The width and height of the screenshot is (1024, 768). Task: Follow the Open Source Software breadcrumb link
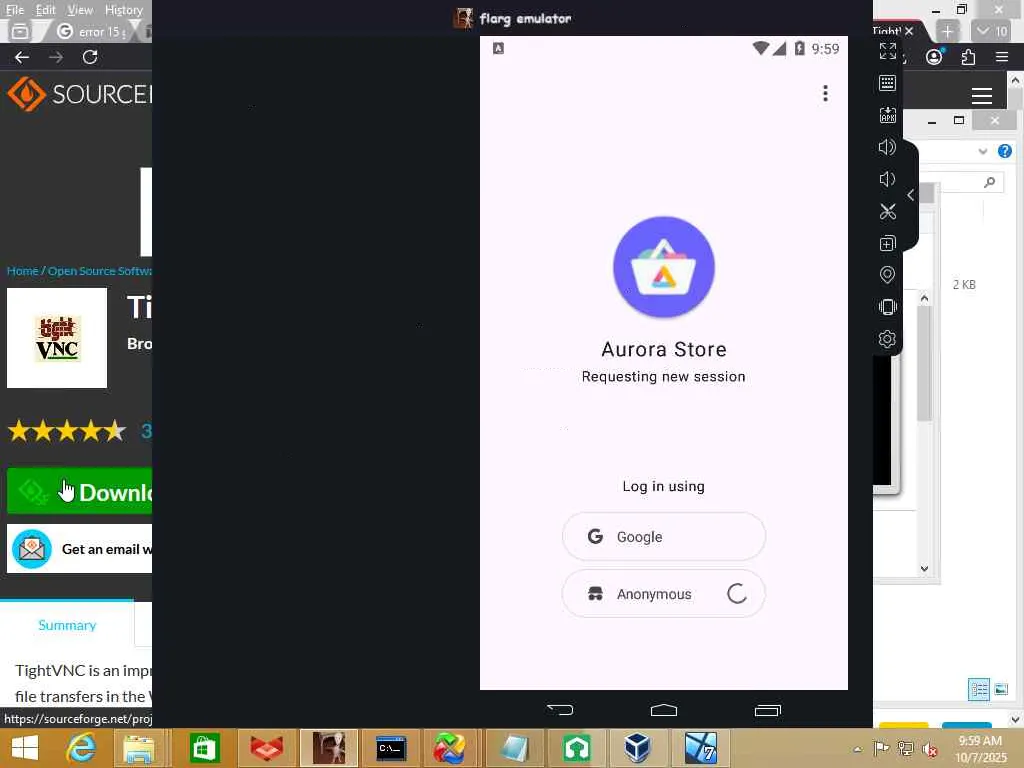coord(100,271)
